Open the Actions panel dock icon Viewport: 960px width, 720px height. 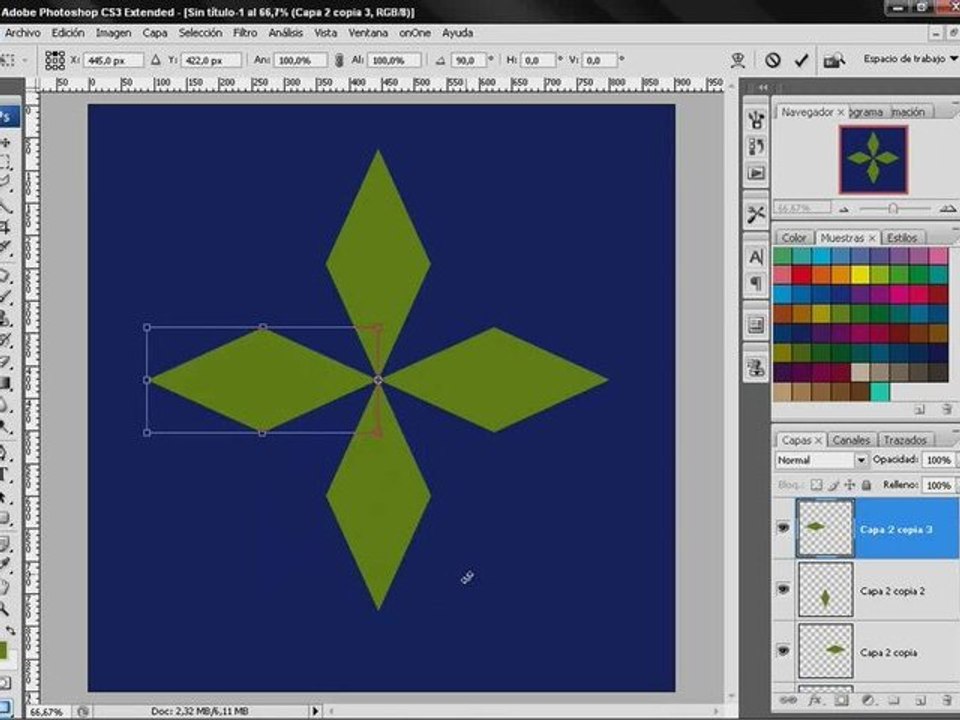pyautogui.click(x=756, y=173)
